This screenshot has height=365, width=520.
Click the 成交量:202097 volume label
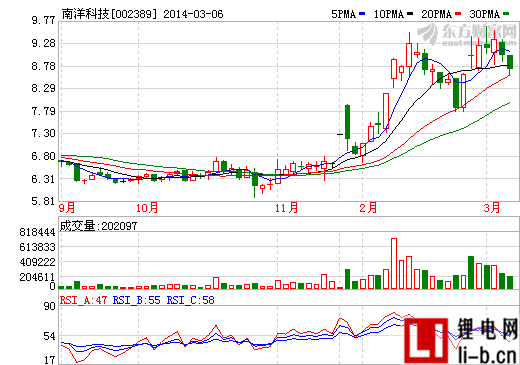click(98, 226)
